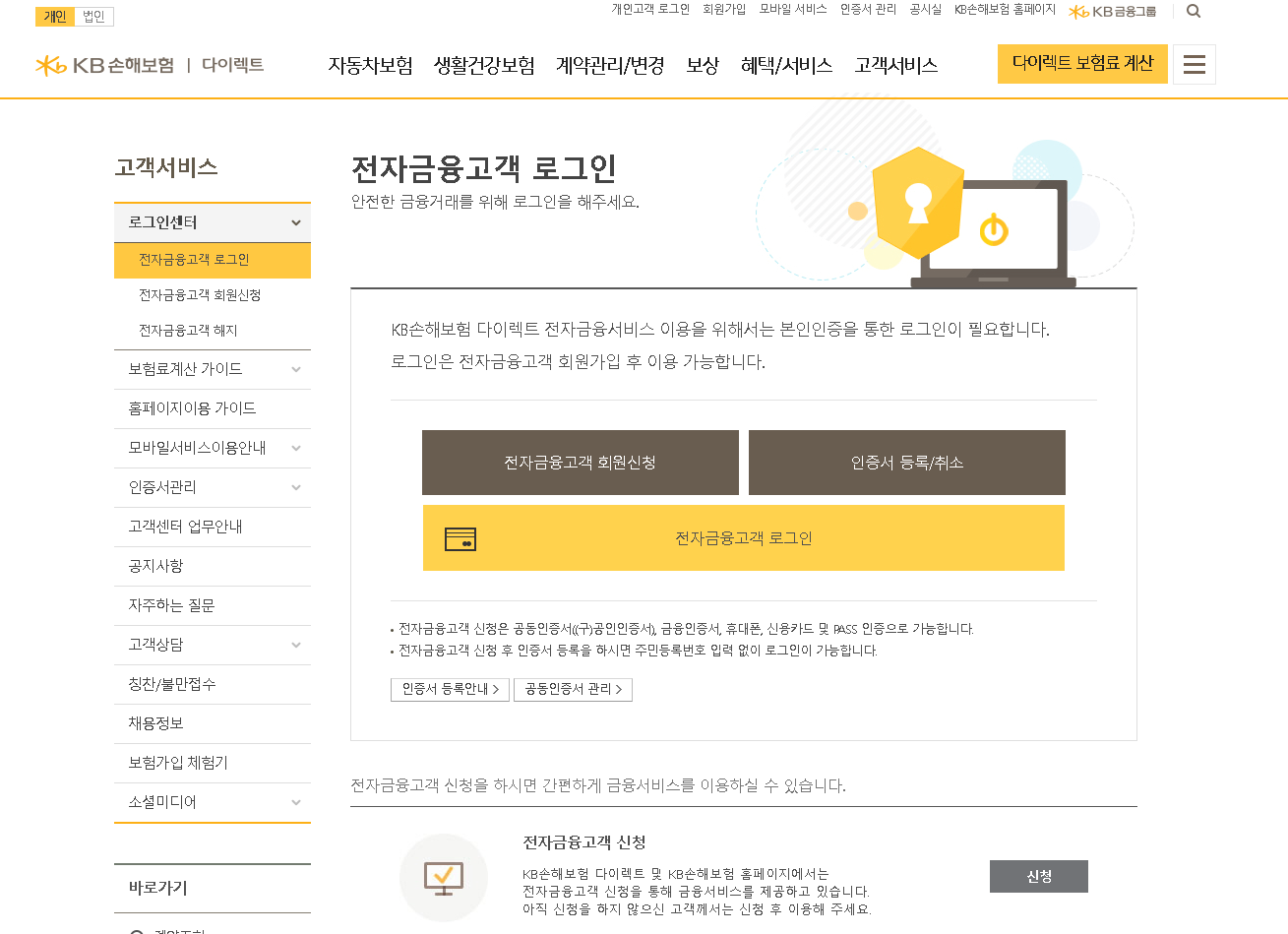Click the KB손해보험 다이렉트 logo
The width and height of the screenshot is (1288, 934).
[150, 65]
